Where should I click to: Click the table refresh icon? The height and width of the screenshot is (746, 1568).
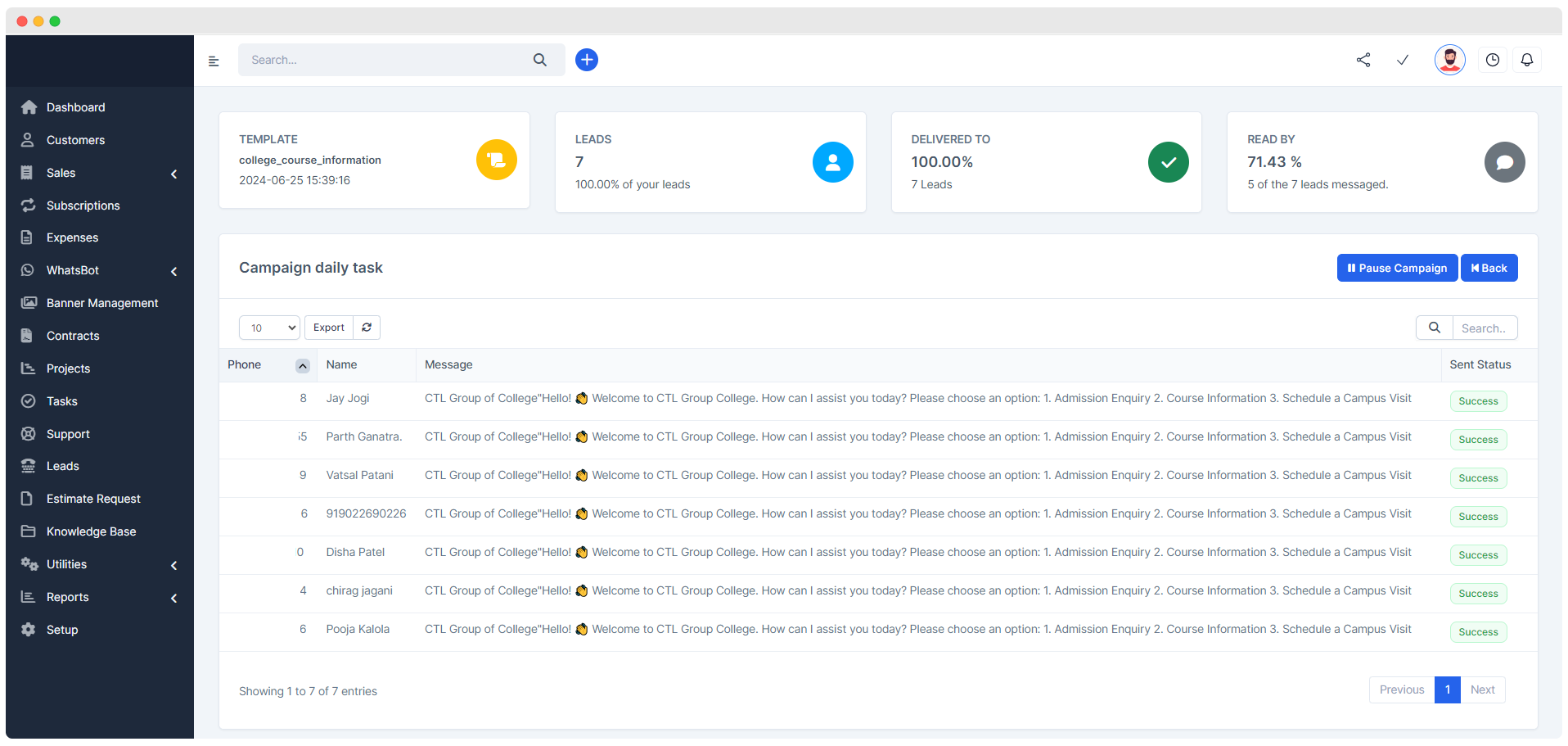[367, 328]
